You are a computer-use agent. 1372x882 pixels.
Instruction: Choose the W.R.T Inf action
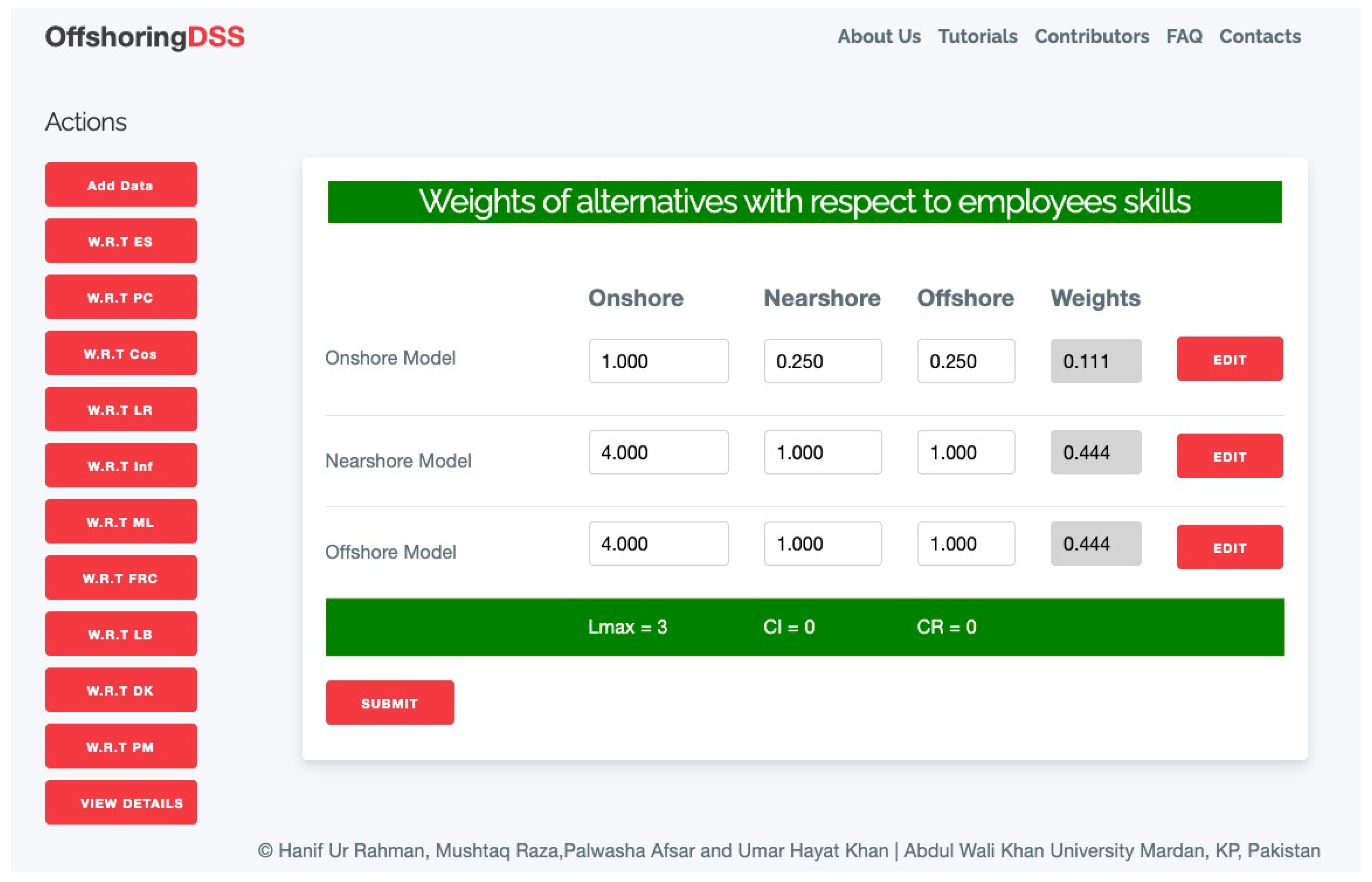pos(121,466)
